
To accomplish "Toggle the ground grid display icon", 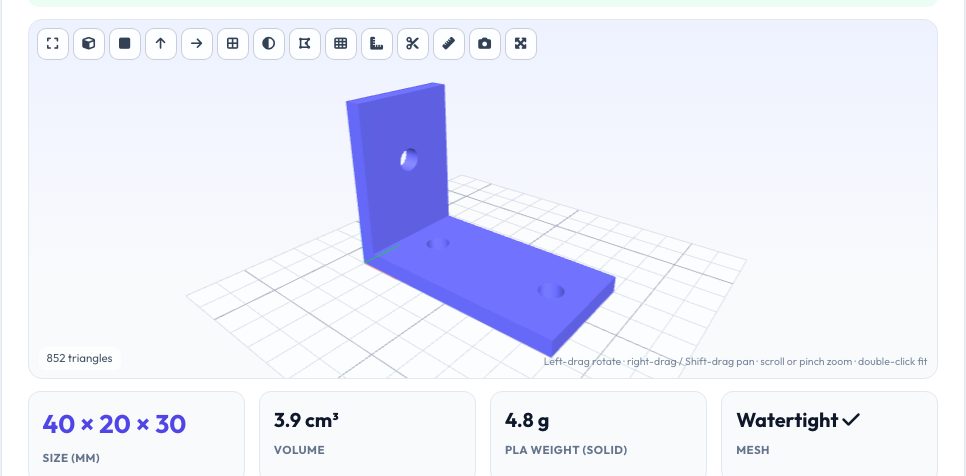I will pos(341,44).
